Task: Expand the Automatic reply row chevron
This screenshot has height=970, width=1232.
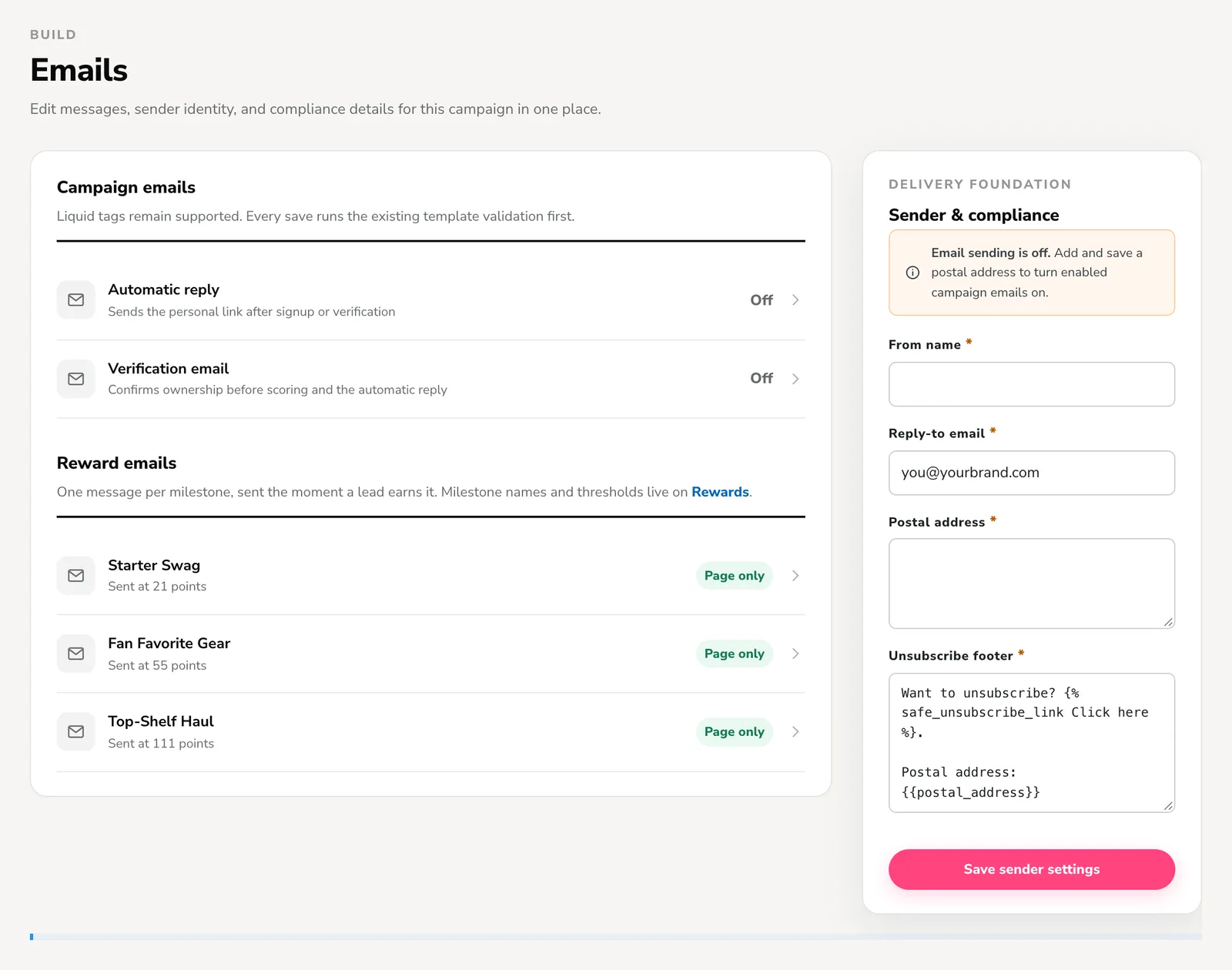Action: click(x=795, y=300)
